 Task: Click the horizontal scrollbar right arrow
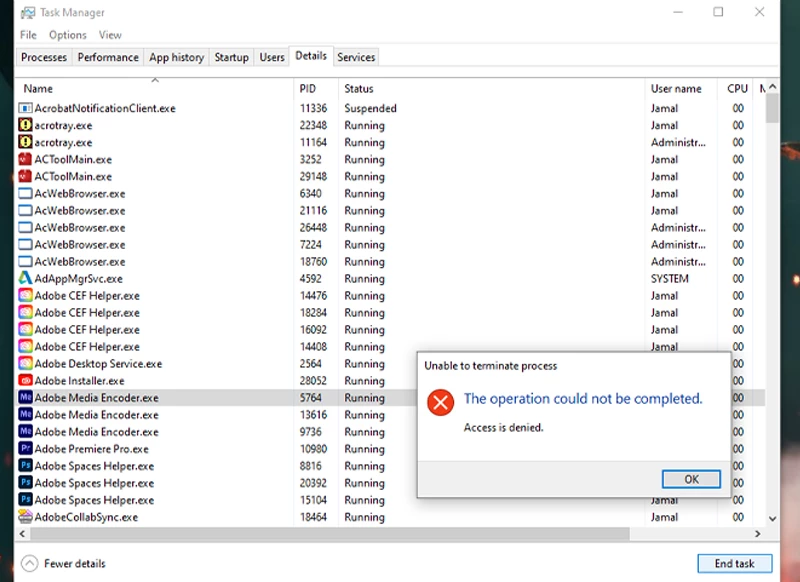758,534
